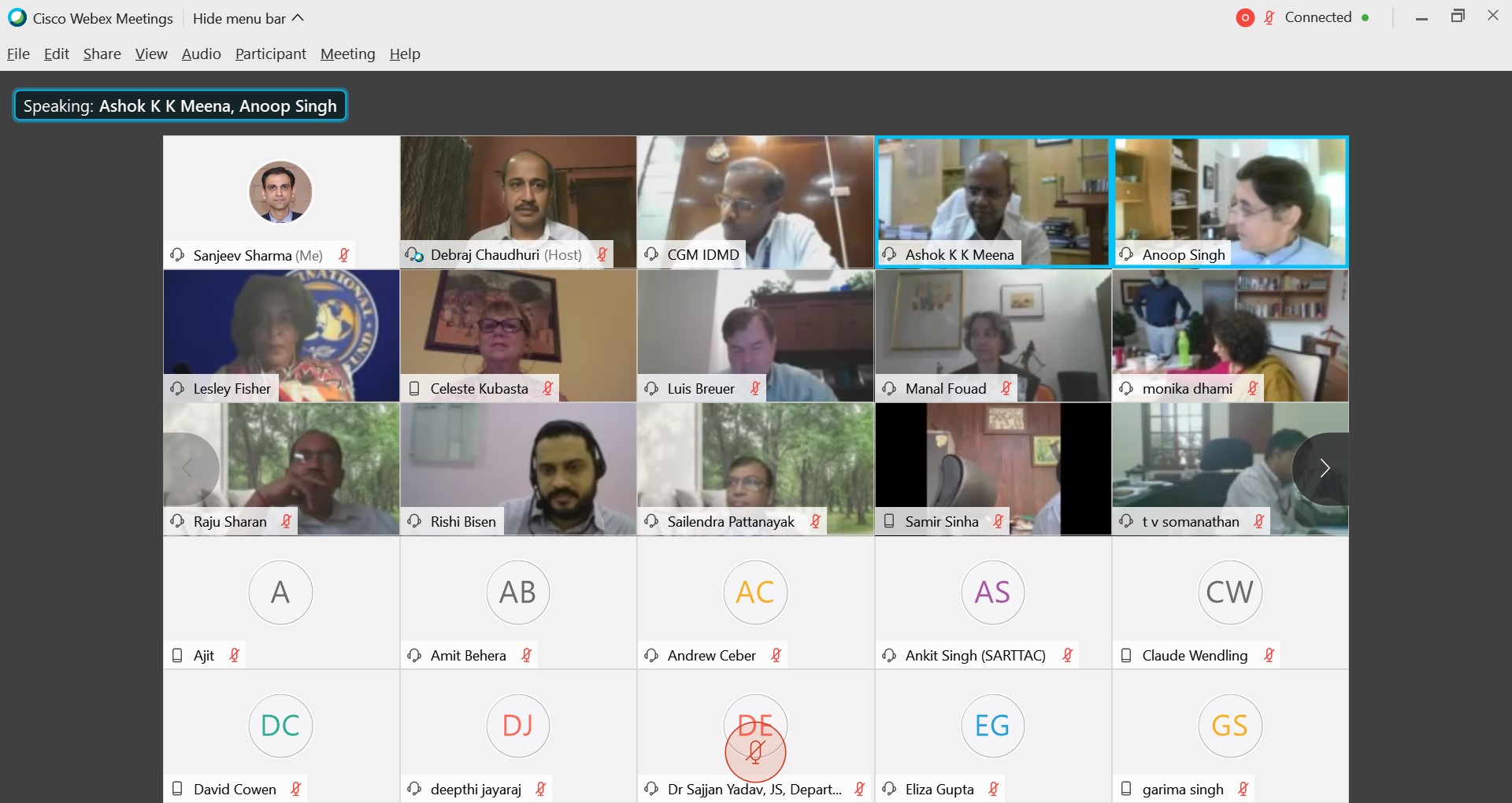The height and width of the screenshot is (803, 1512).
Task: Click the name label David Cowen
Action: pos(235,789)
